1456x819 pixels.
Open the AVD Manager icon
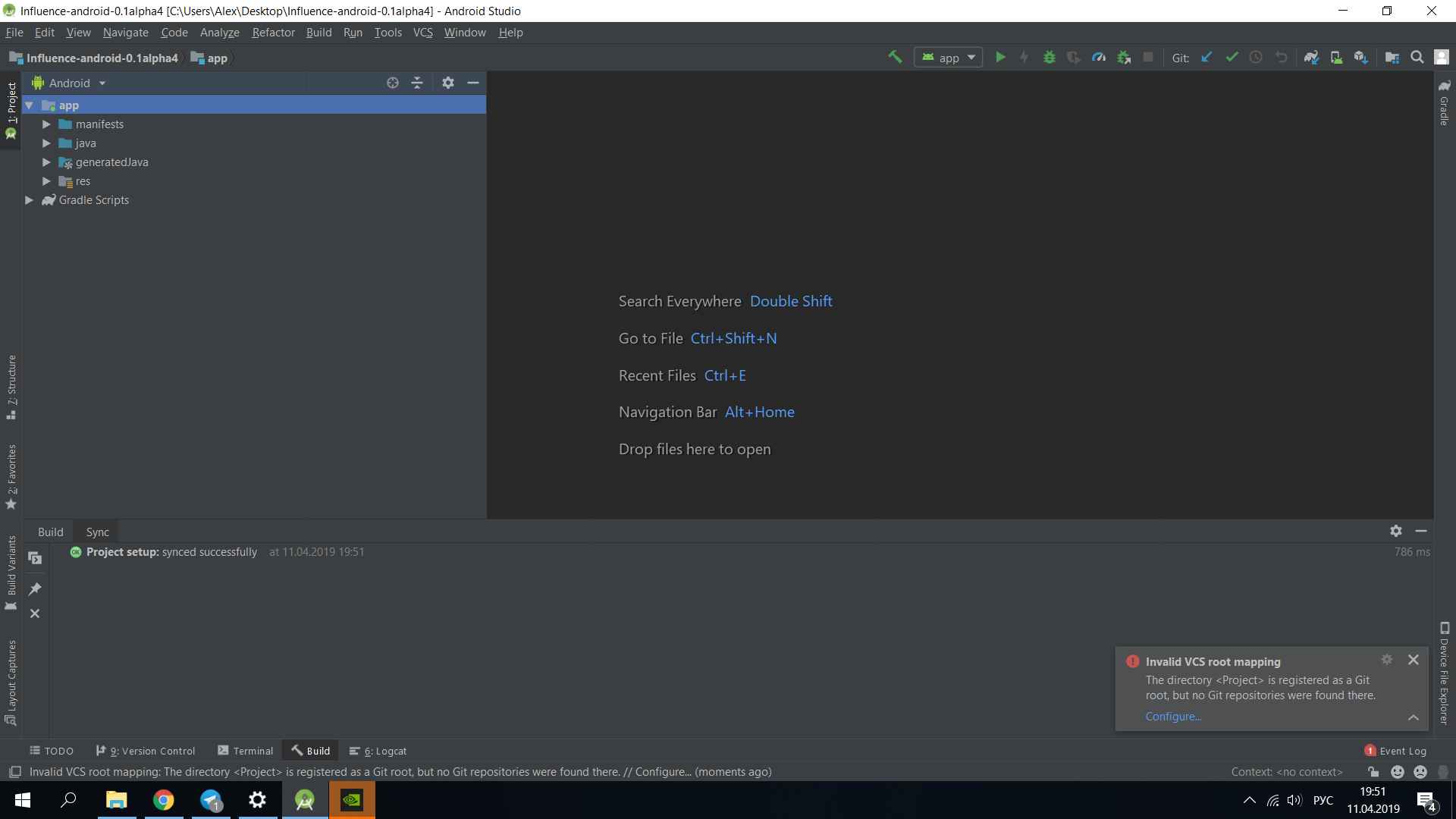[x=1336, y=58]
